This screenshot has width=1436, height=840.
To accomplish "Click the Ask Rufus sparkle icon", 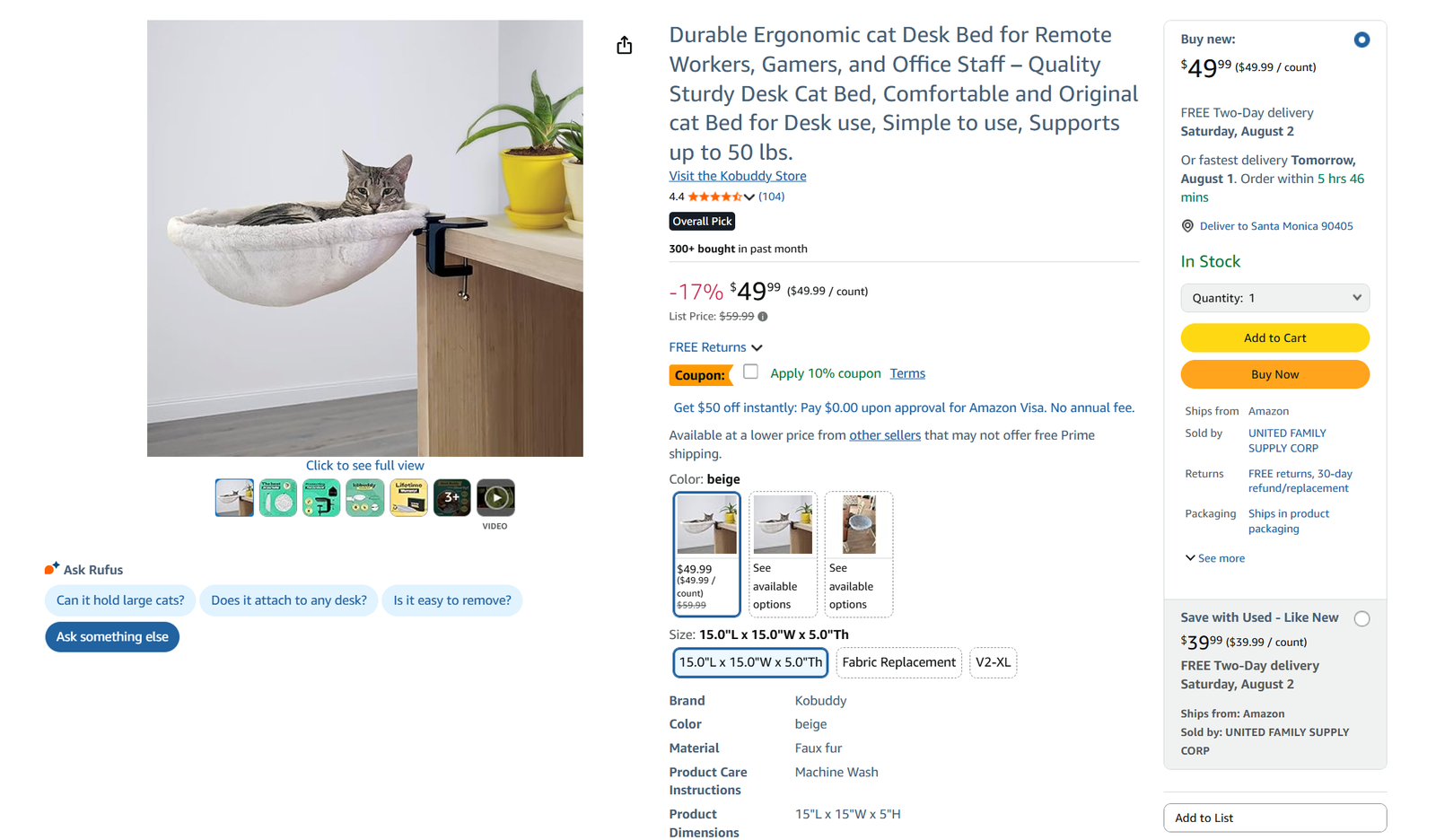I will point(52,568).
